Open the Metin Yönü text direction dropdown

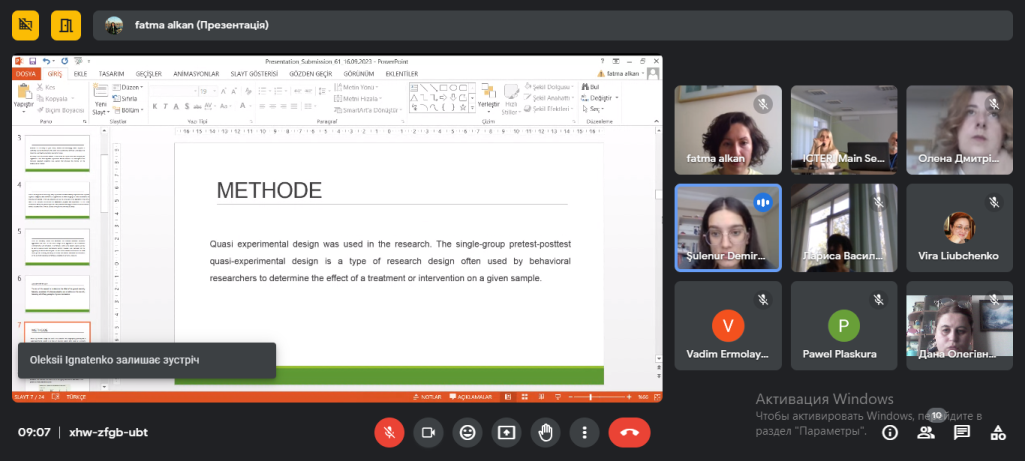(x=356, y=87)
